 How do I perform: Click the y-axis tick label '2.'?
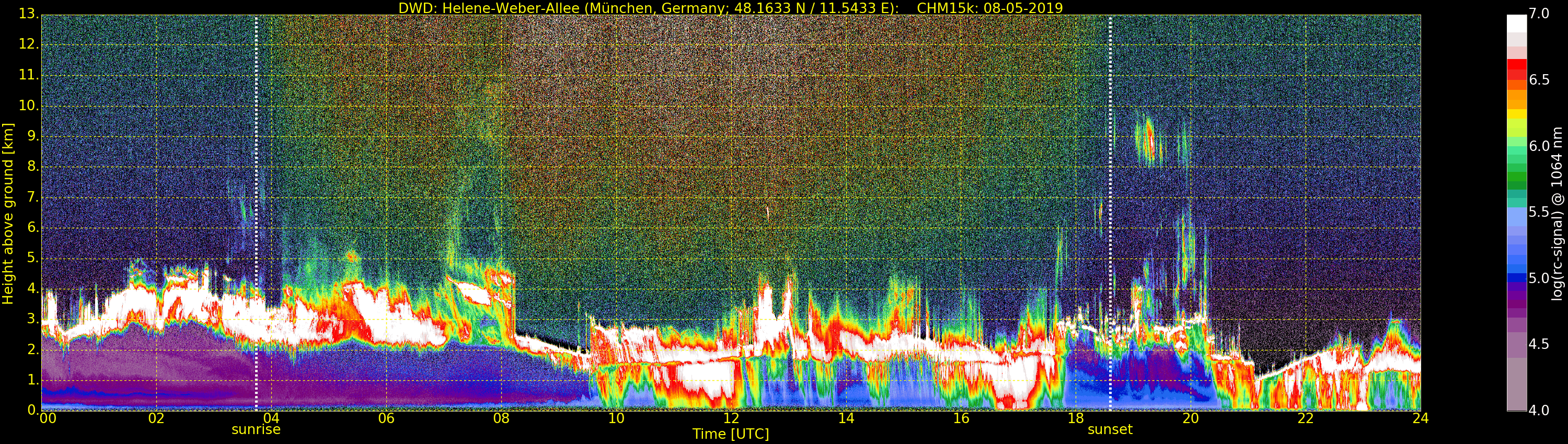[33, 350]
